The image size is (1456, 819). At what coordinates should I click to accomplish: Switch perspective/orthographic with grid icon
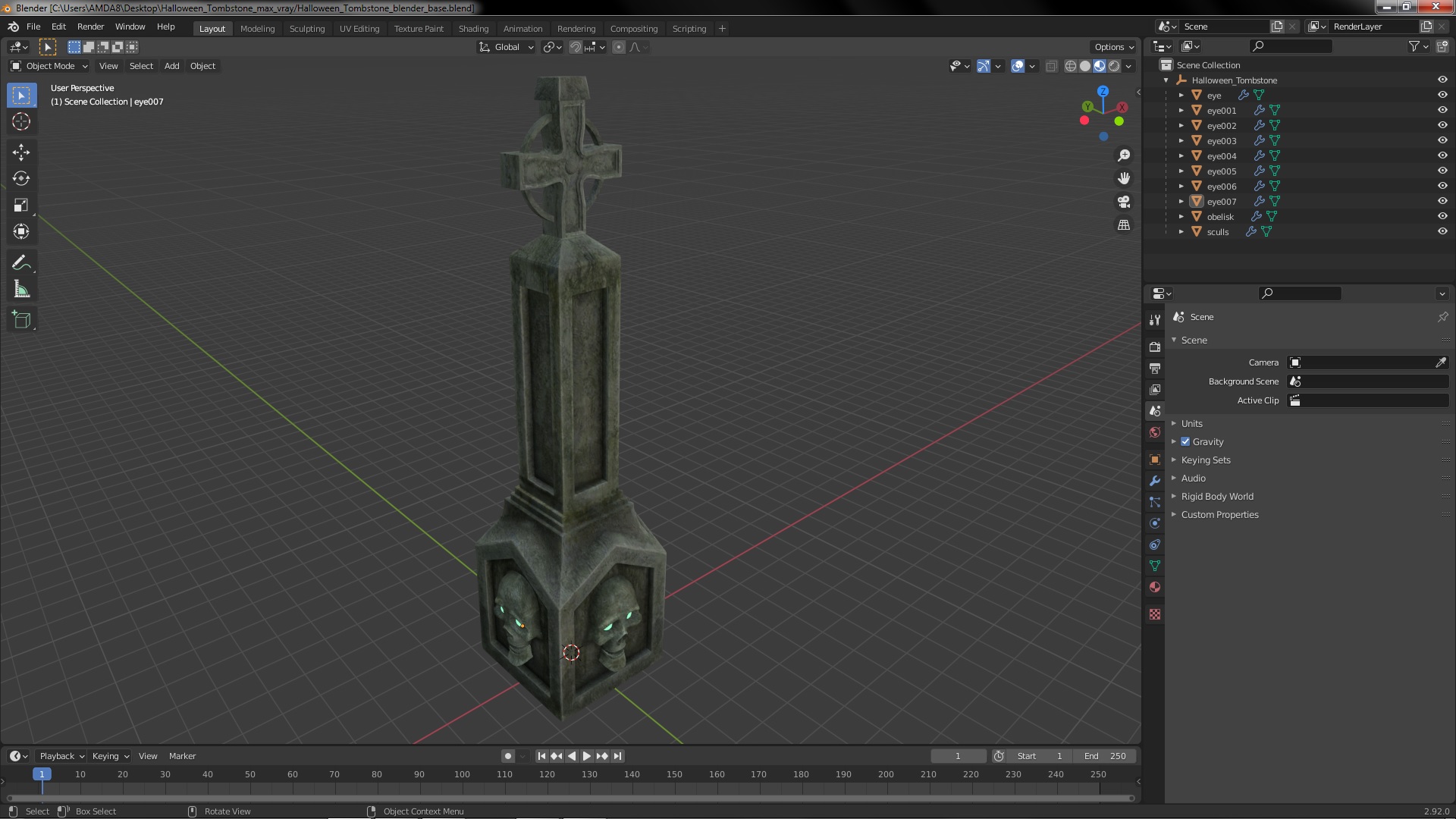click(1124, 225)
